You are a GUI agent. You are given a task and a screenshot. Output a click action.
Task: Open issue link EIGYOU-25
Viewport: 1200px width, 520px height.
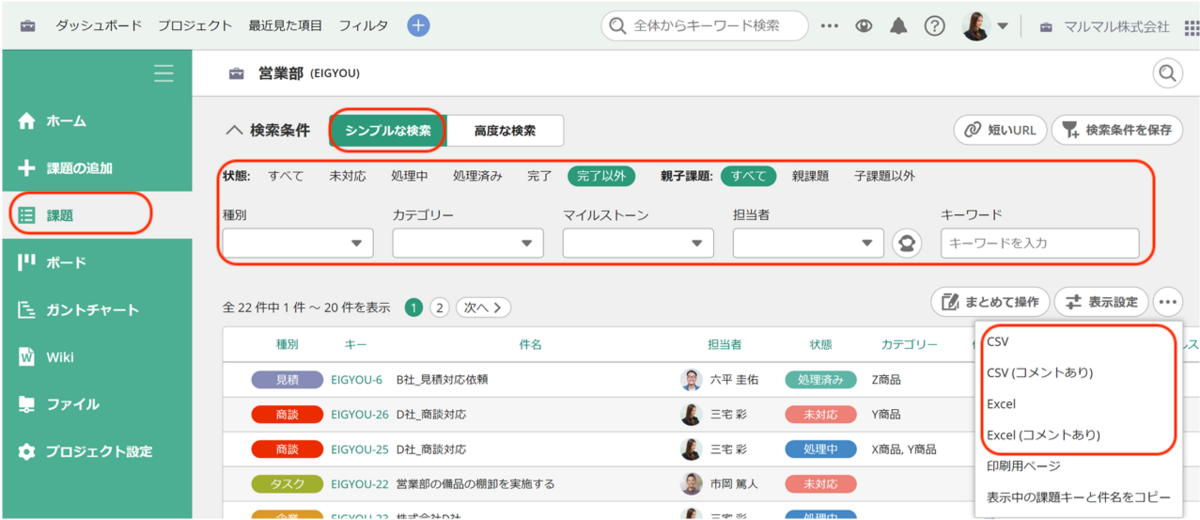coord(360,449)
